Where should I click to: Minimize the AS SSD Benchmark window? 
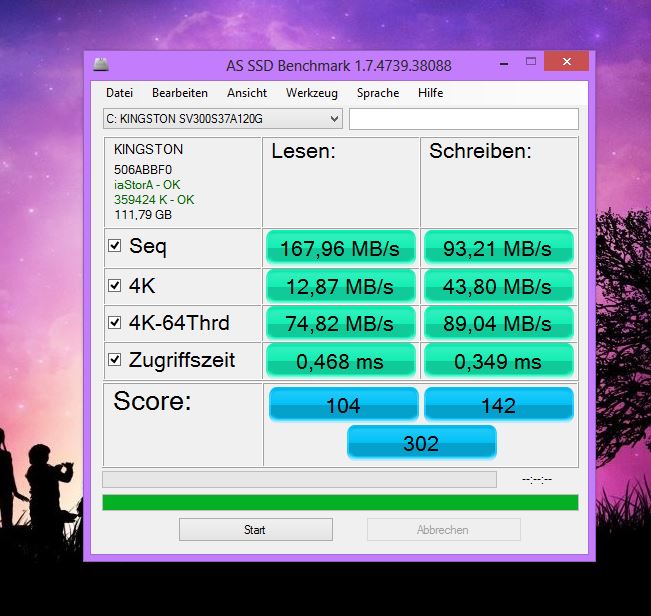(x=504, y=63)
